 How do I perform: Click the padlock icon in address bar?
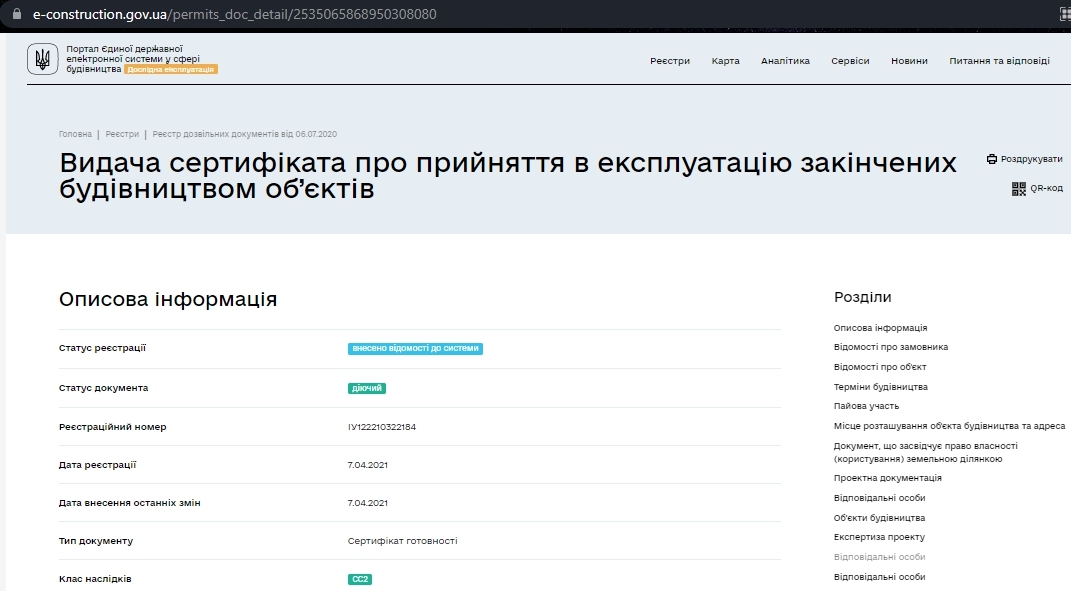(16, 14)
